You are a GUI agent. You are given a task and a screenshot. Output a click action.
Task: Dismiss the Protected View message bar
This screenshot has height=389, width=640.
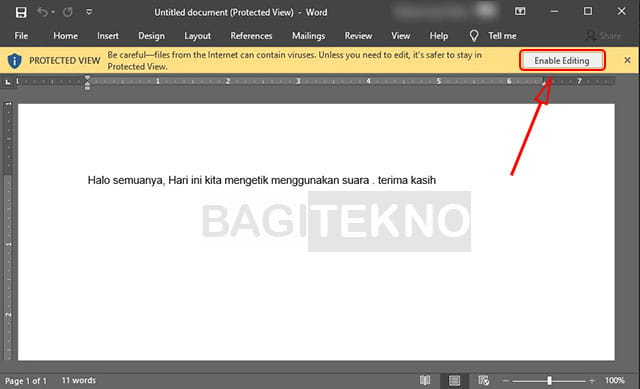[627, 60]
